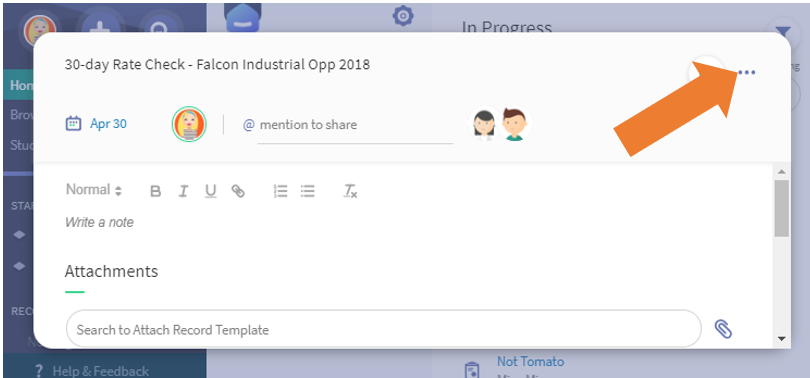Toggle italic text formatting
The width and height of the screenshot is (810, 378).
183,192
